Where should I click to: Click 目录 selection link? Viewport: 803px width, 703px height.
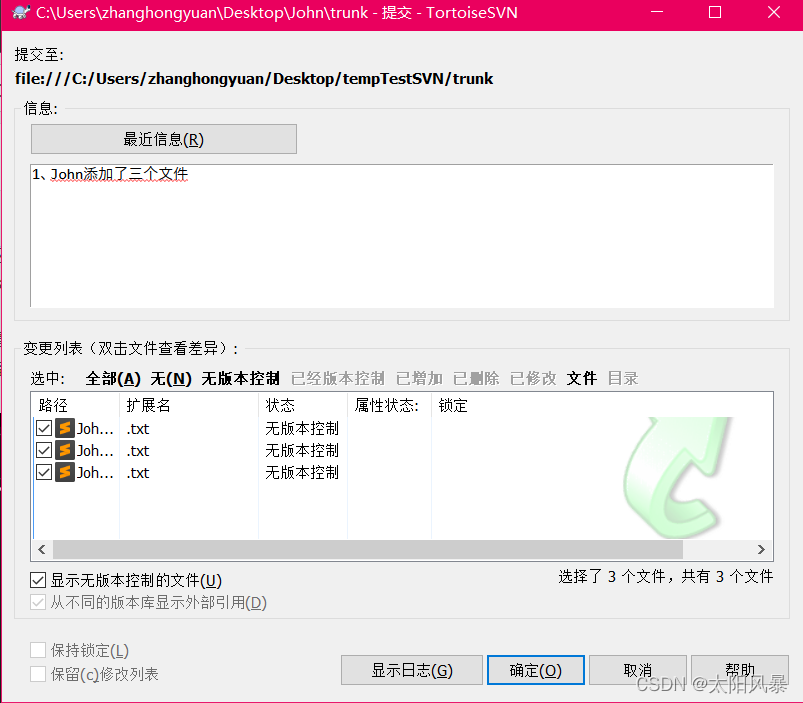click(623, 378)
